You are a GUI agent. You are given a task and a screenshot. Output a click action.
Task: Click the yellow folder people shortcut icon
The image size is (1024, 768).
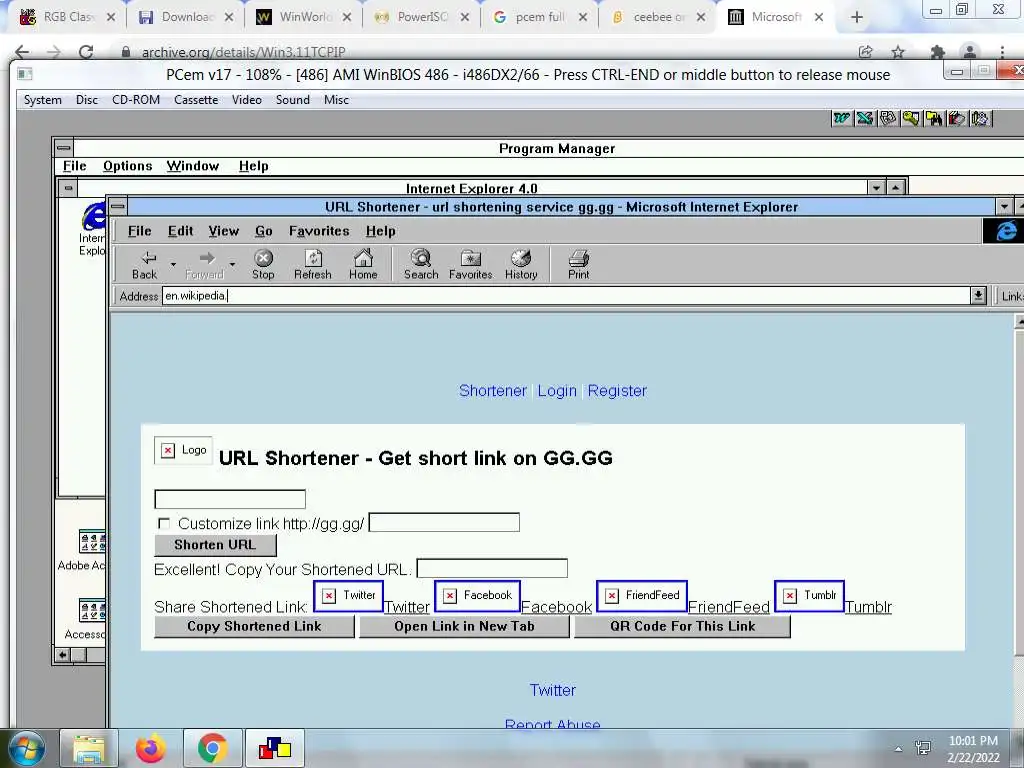coord(934,118)
